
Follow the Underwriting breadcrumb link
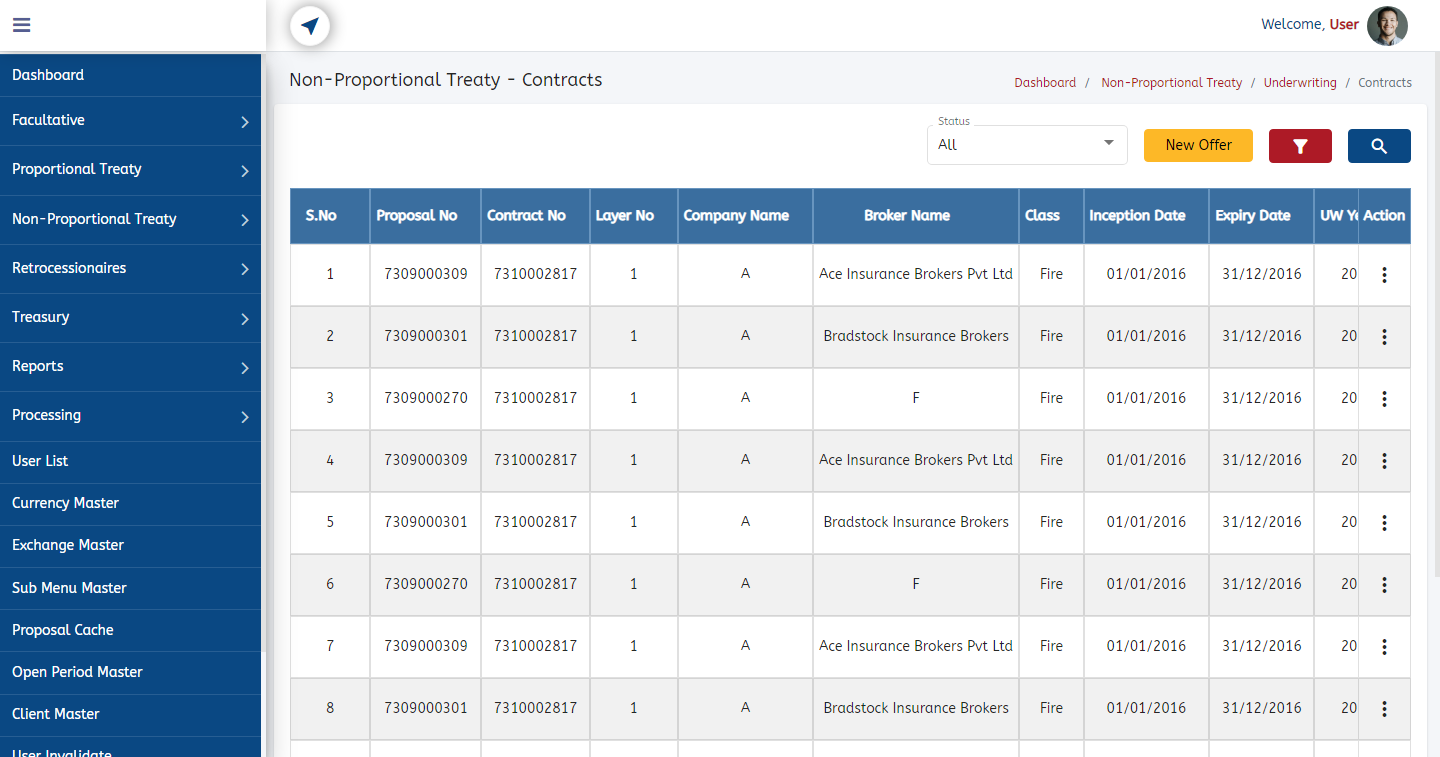(x=1300, y=83)
